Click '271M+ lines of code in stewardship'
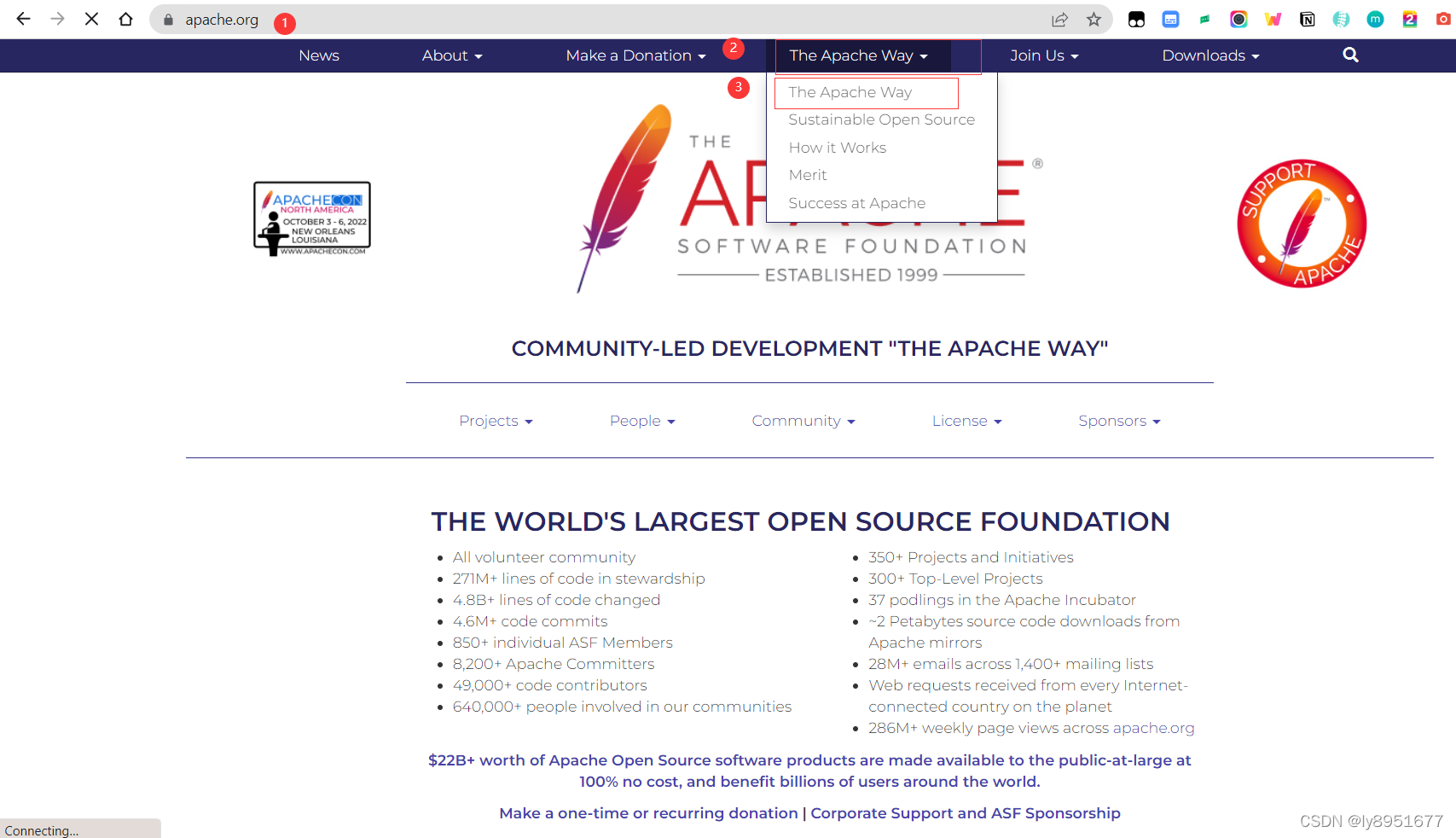1456x838 pixels. coord(579,579)
